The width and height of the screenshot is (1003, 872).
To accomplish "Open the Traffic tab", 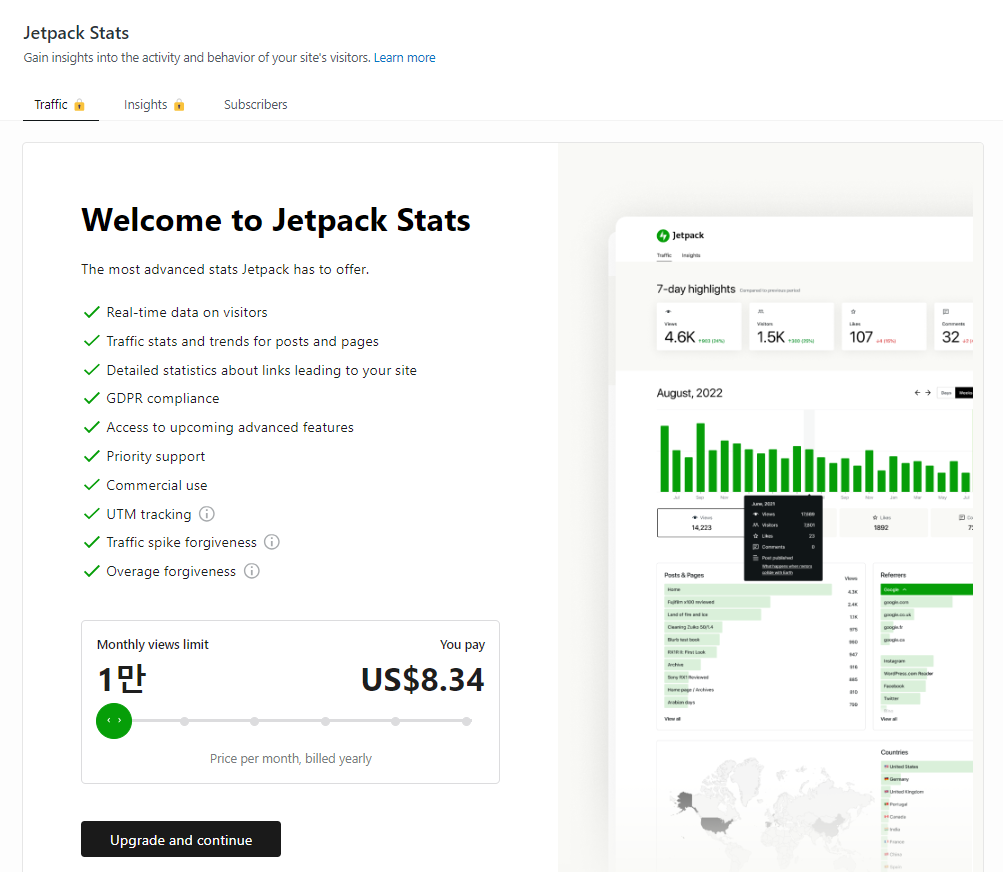I will [60, 104].
